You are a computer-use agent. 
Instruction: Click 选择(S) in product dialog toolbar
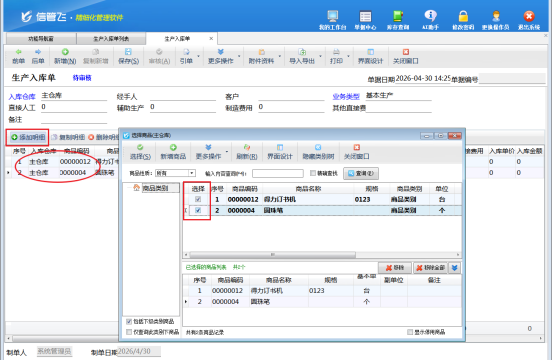pyautogui.click(x=140, y=152)
